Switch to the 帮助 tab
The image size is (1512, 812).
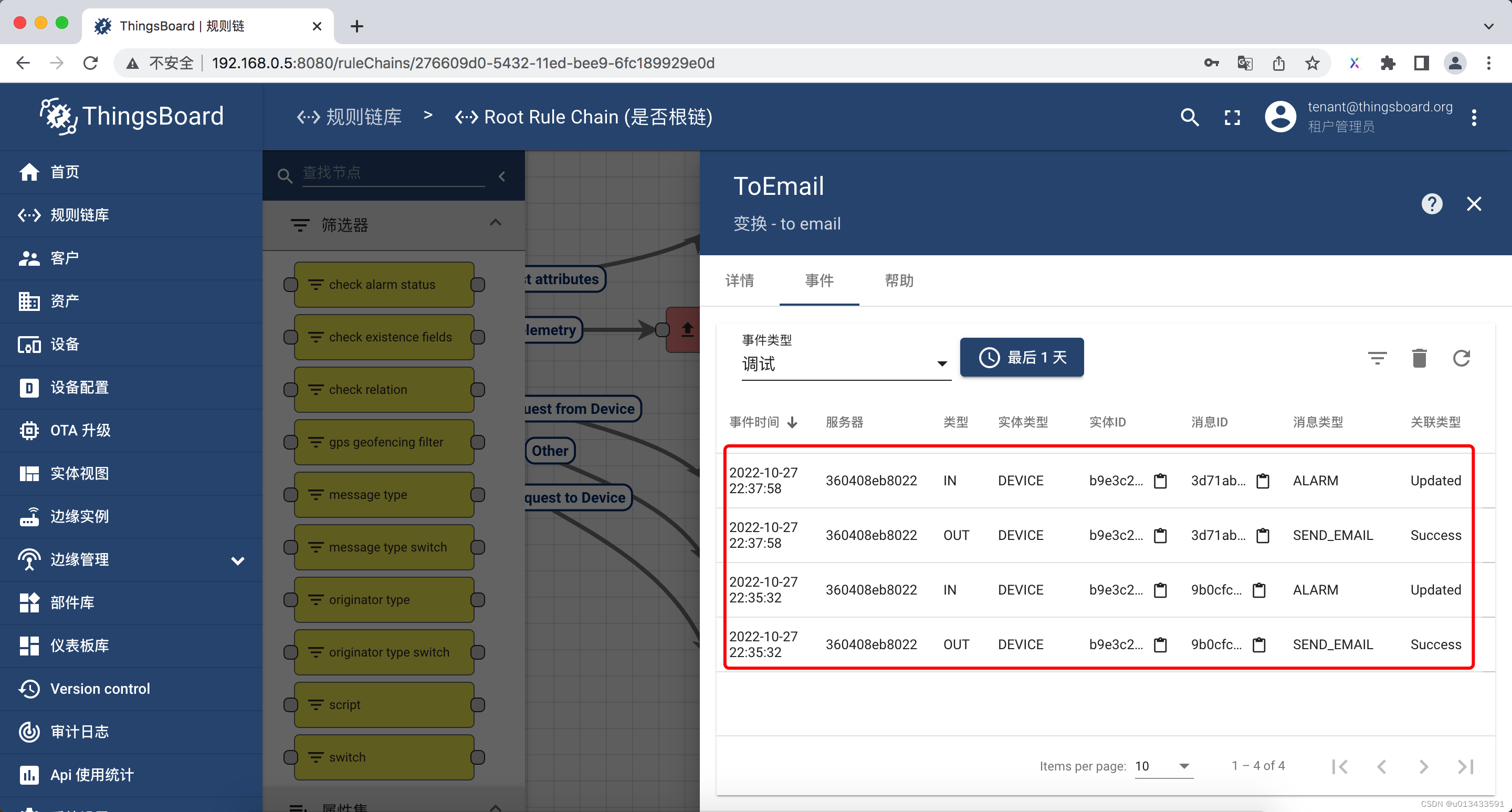tap(899, 281)
